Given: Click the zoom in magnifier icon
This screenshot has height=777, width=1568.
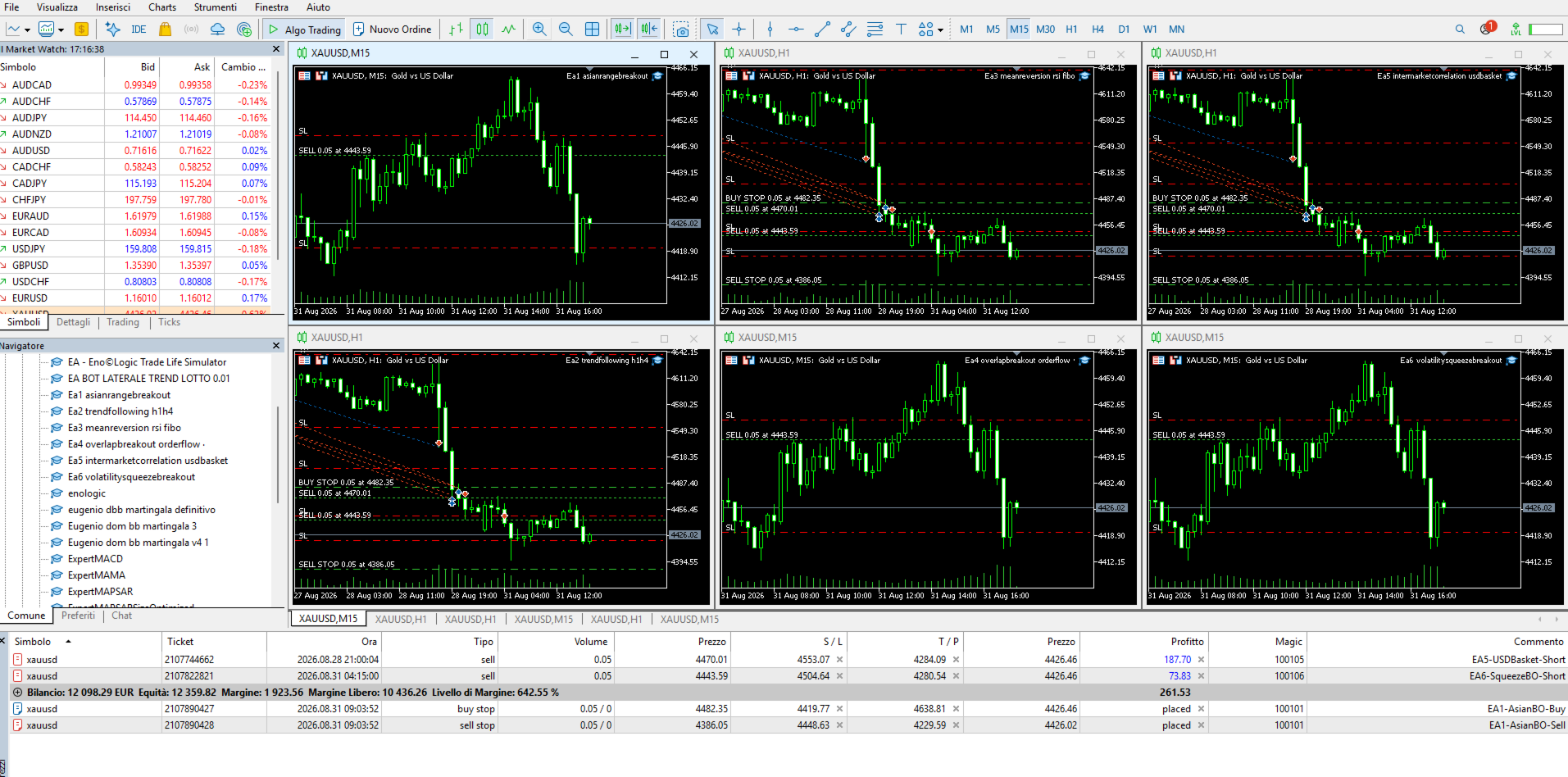Looking at the screenshot, I should coord(539,29).
